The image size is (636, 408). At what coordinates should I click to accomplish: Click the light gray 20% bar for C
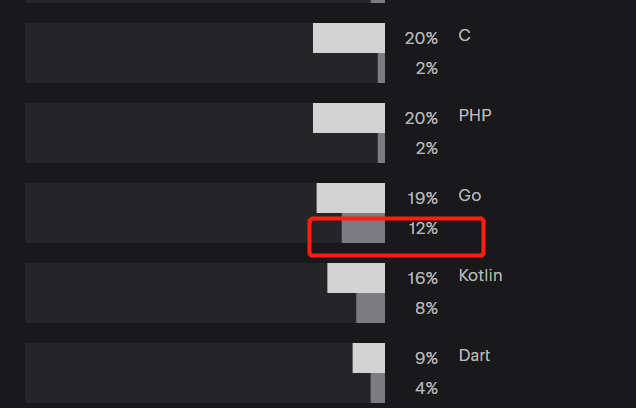pos(349,38)
